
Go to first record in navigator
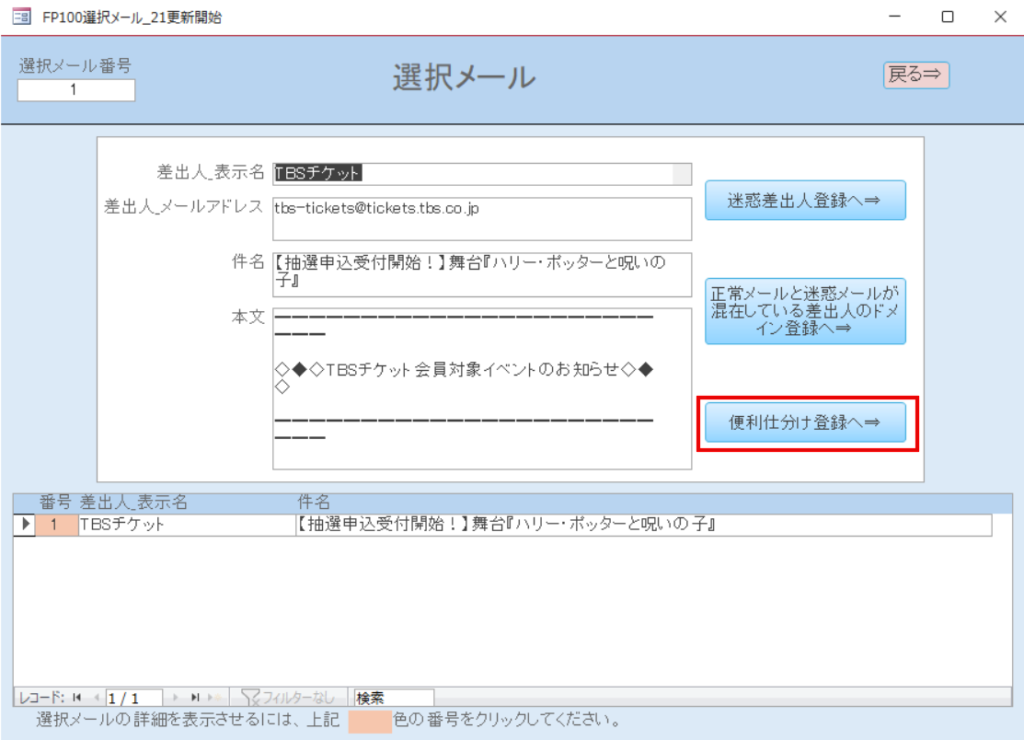coord(77,697)
